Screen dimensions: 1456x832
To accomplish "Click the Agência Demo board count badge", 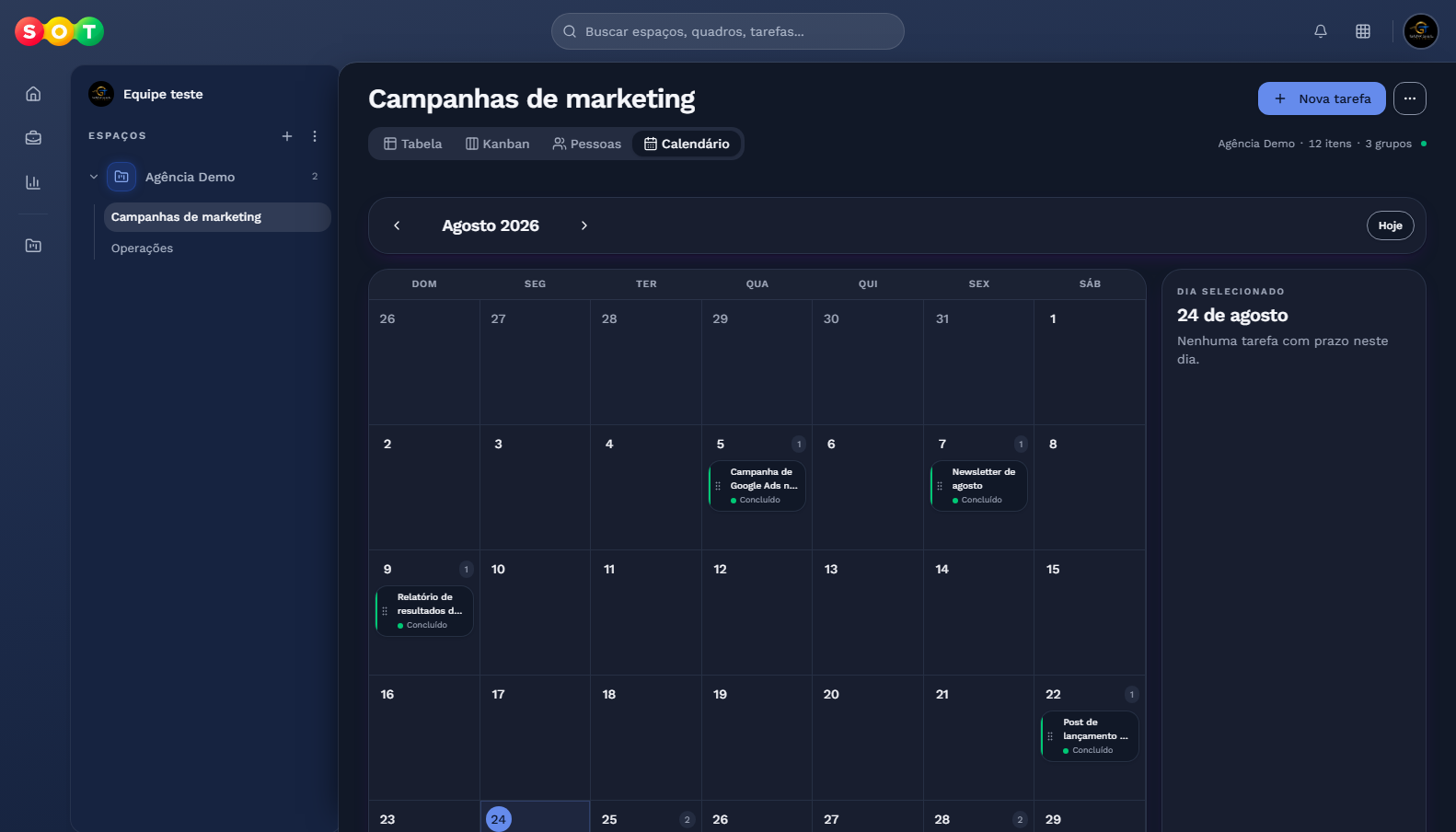I will point(315,177).
